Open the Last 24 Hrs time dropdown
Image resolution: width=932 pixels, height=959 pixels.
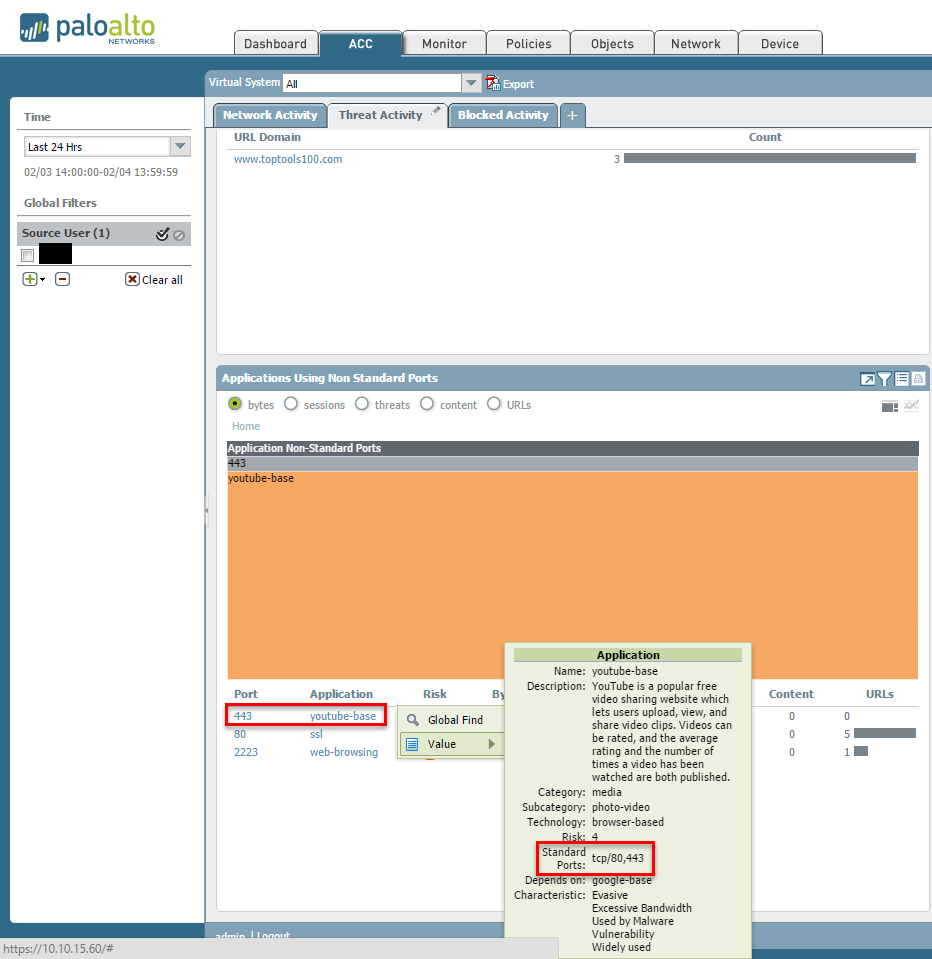[180, 146]
